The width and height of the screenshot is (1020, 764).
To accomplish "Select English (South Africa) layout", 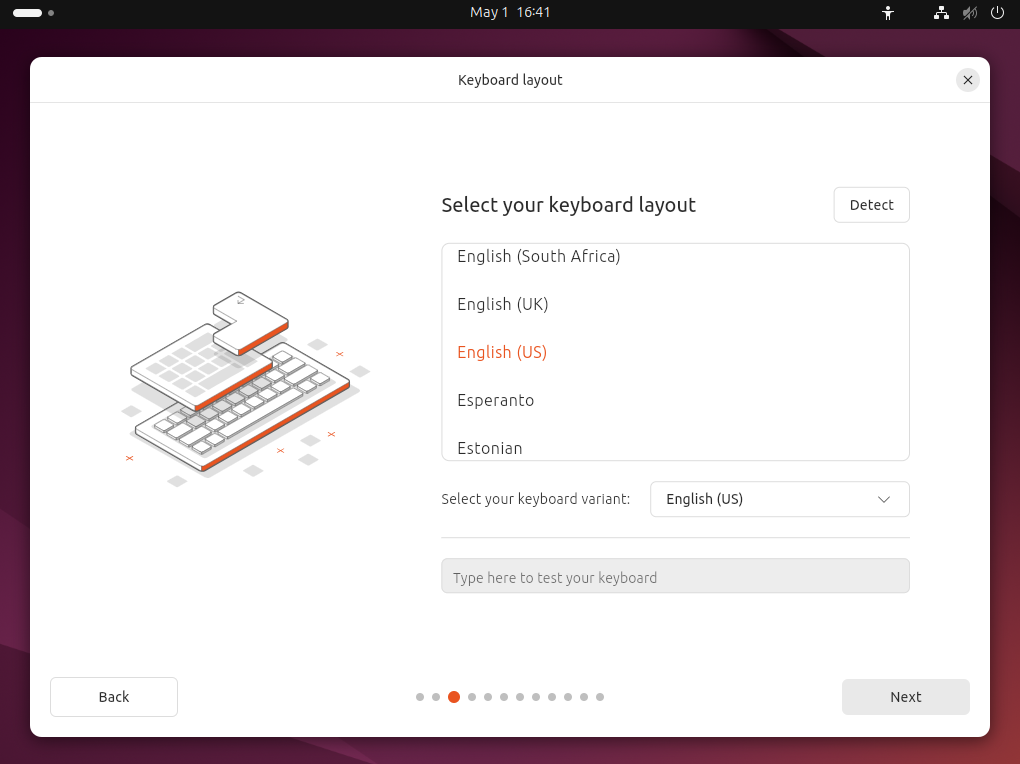I will point(538,257).
